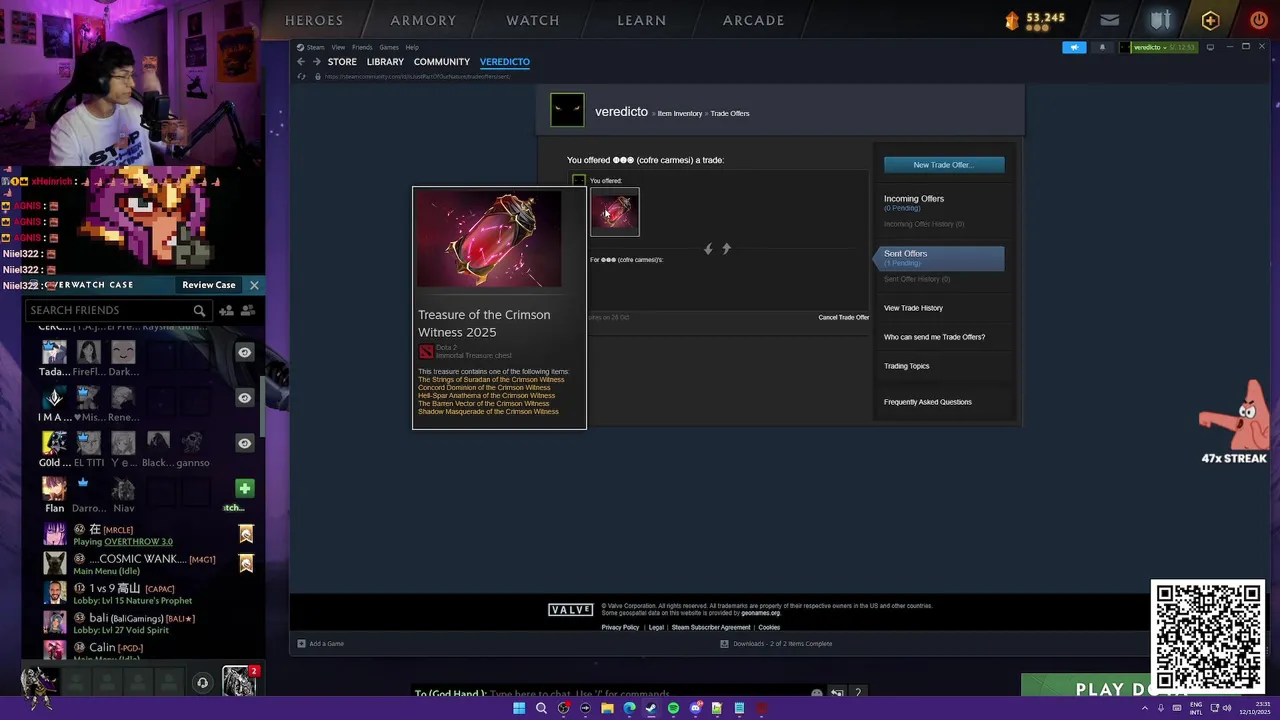Go to Steam STORE section
Screen dimensions: 1280x720
pos(342,62)
